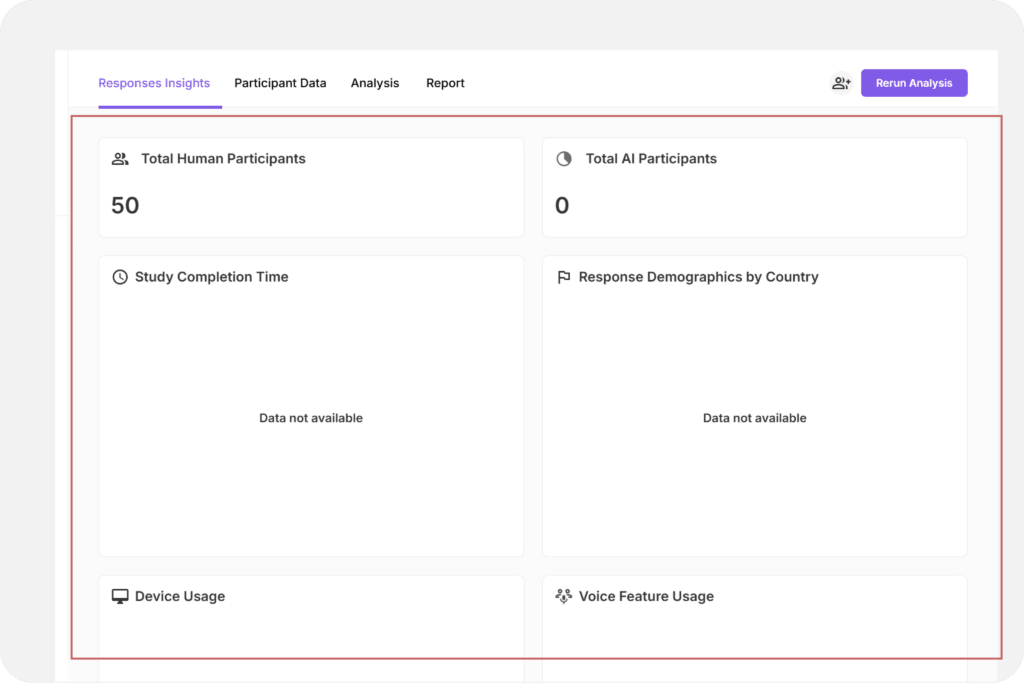Open the Report tab
The width and height of the screenshot is (1024, 683).
pyautogui.click(x=445, y=83)
